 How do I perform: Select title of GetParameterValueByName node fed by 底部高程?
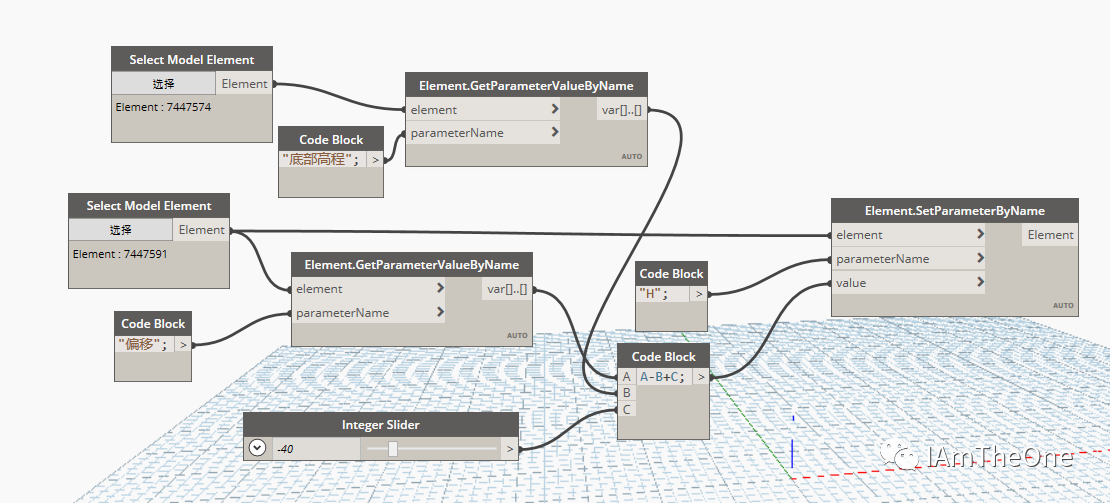point(526,86)
